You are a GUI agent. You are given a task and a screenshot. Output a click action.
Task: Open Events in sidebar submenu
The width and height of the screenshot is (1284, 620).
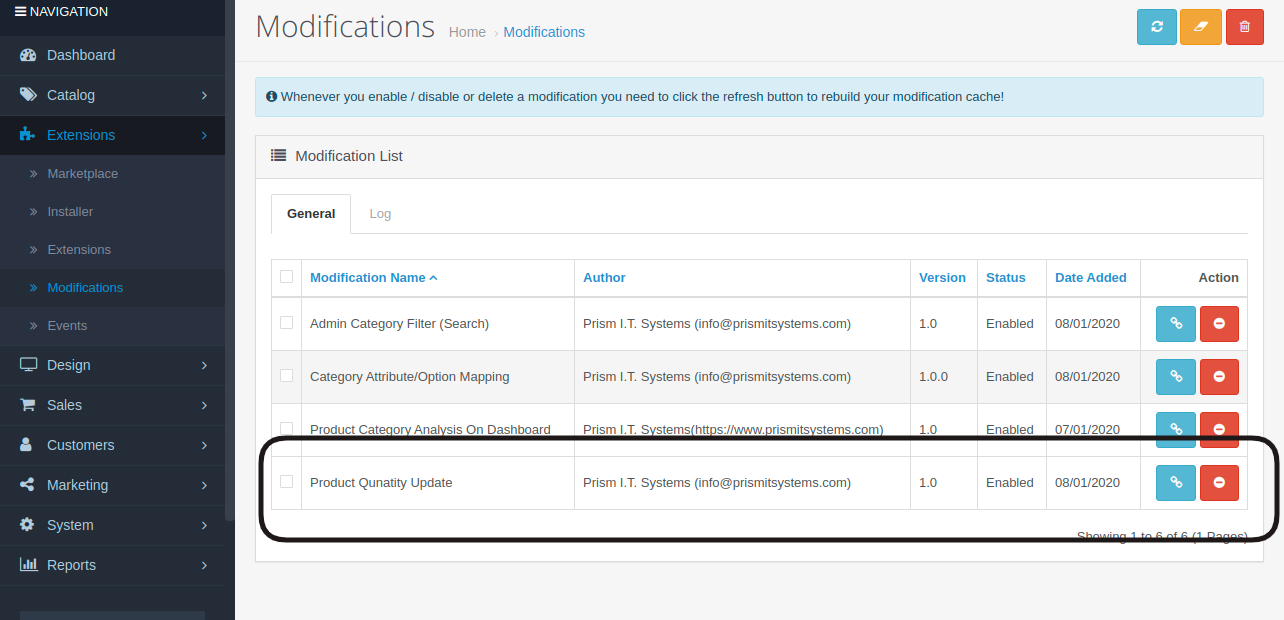67,326
